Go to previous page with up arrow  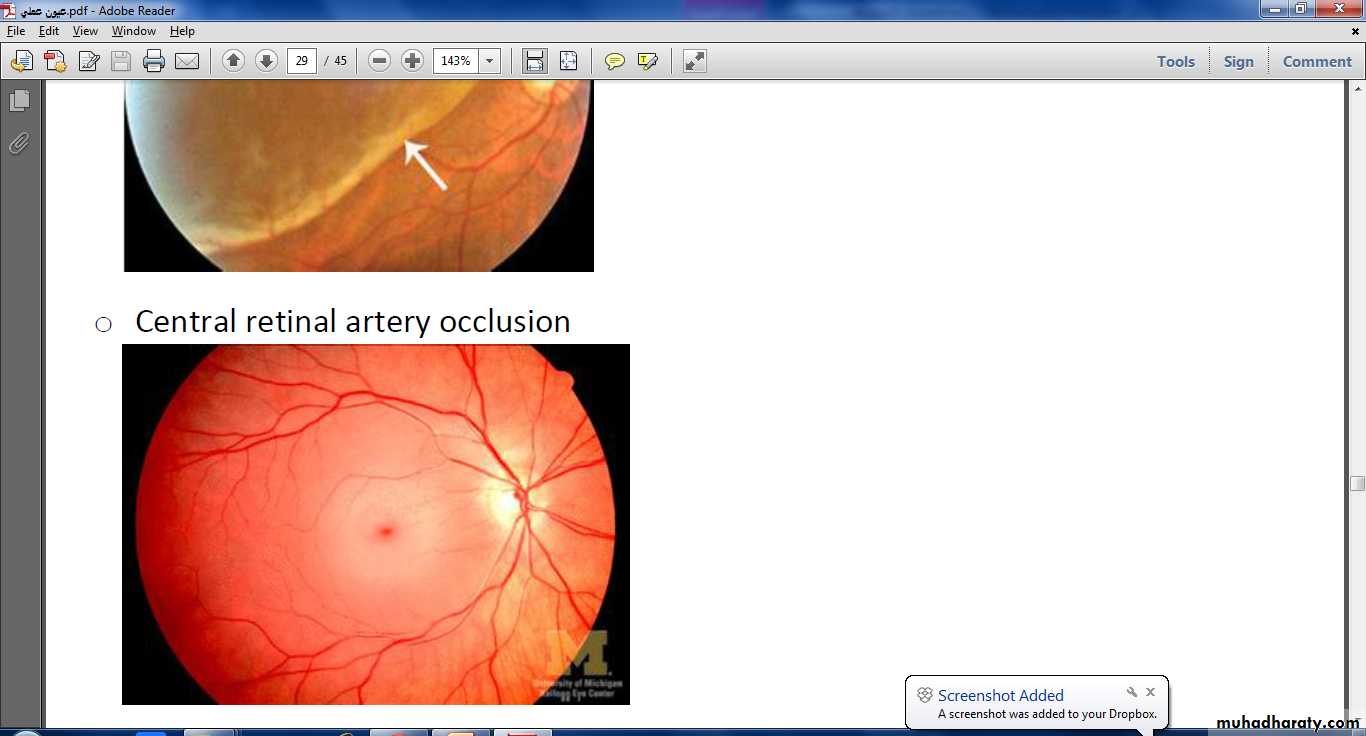233,61
